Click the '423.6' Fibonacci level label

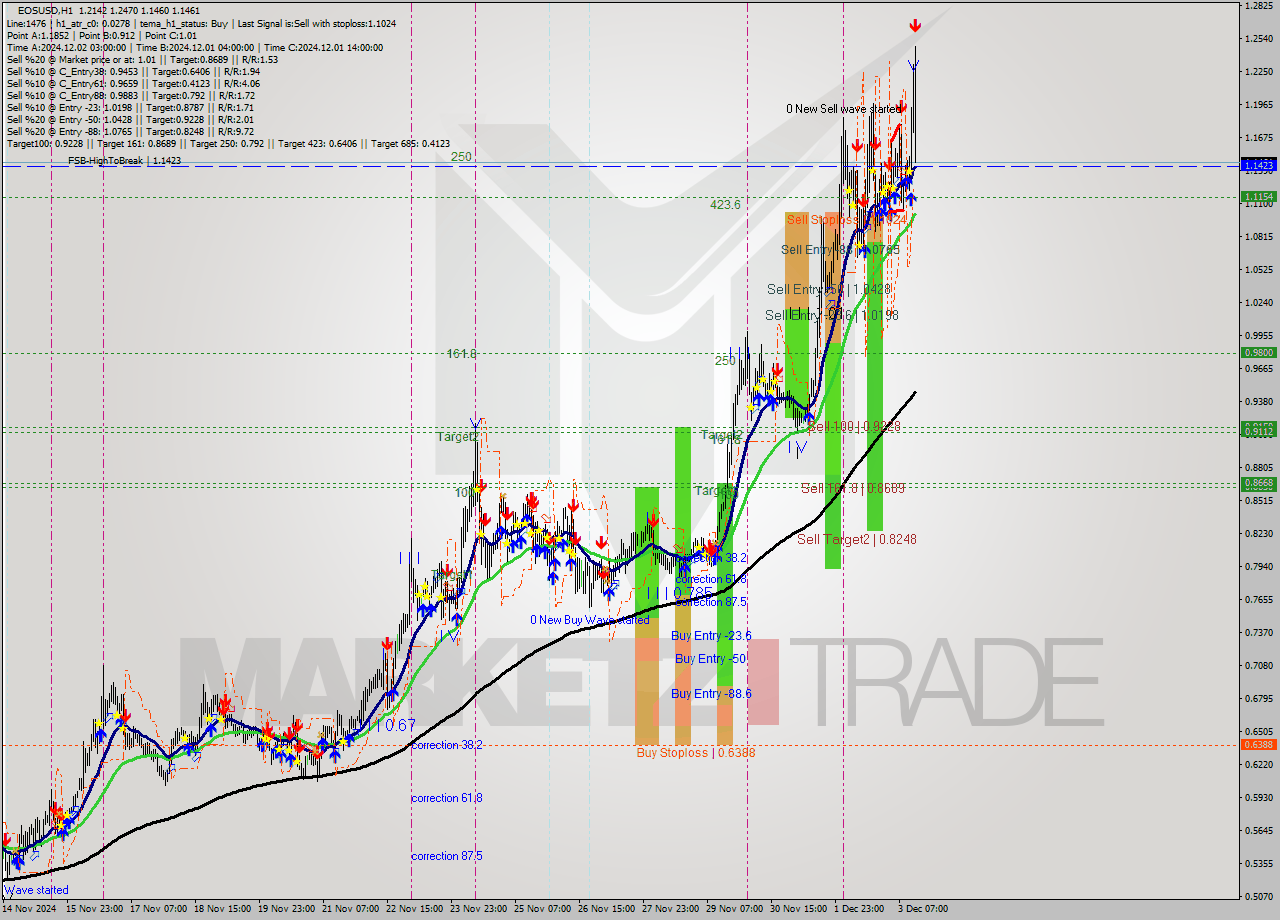[725, 204]
